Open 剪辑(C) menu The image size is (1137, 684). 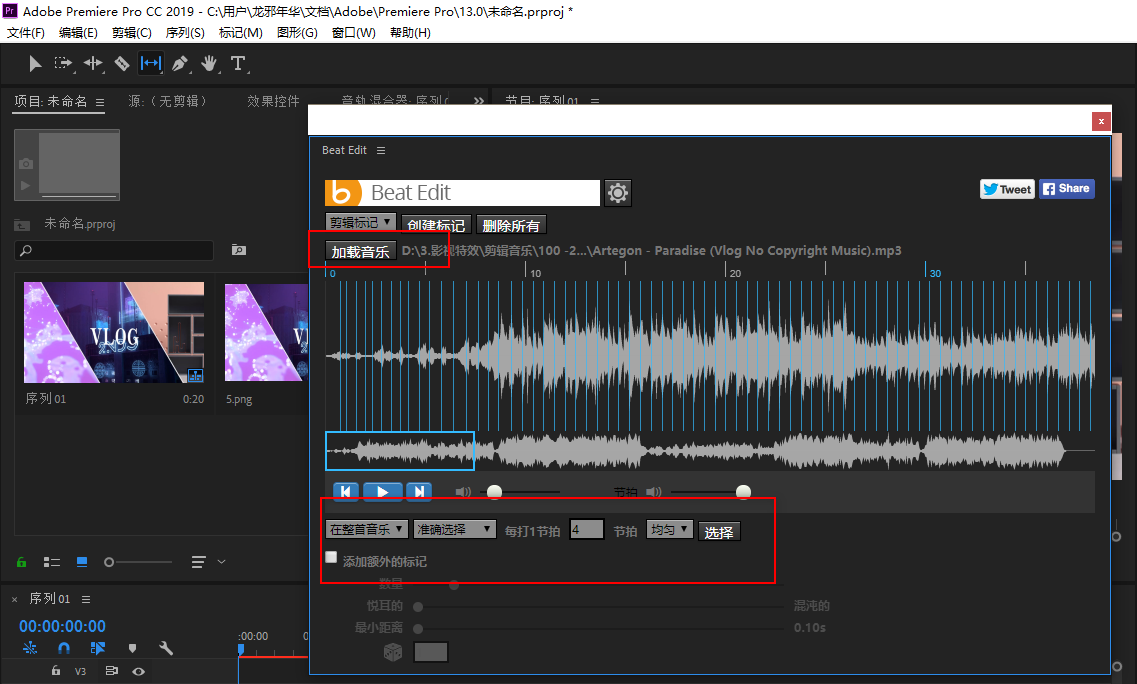pos(132,33)
